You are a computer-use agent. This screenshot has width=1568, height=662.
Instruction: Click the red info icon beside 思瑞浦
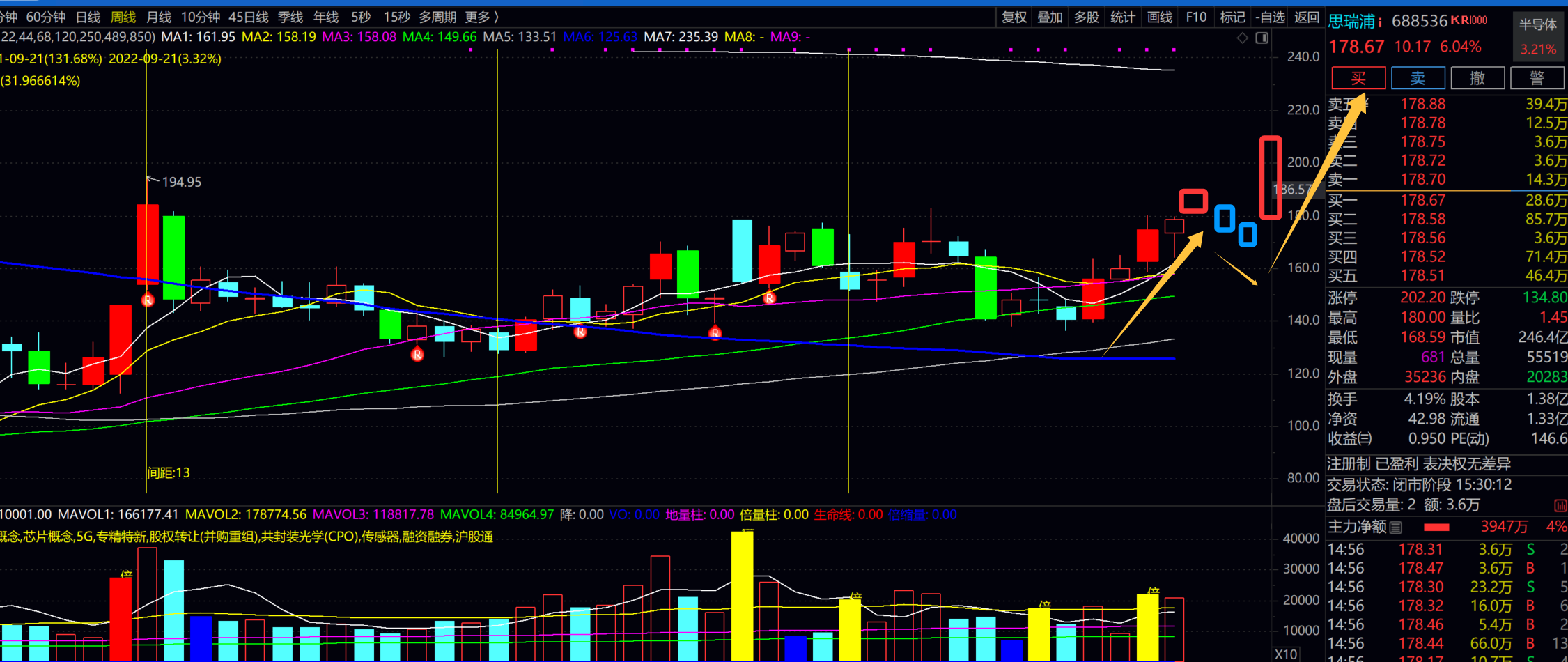[1381, 23]
